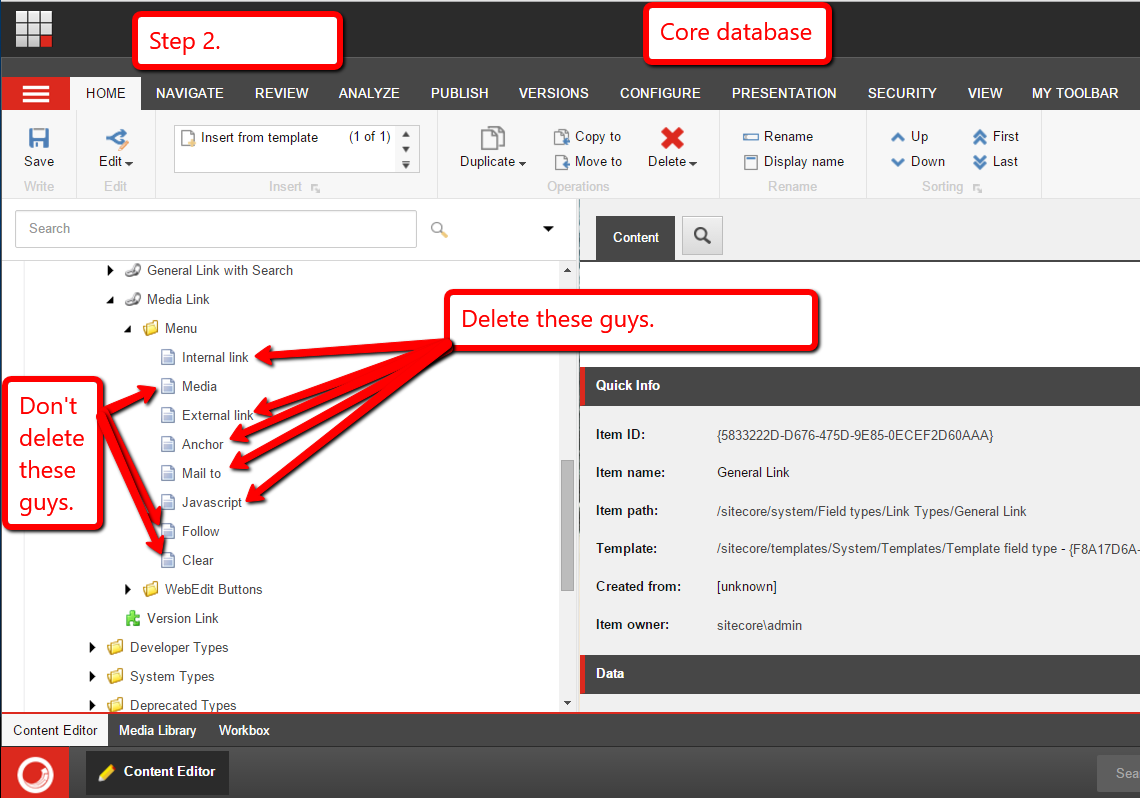
Task: Click the content tree vertical scrollbar
Action: [568, 524]
